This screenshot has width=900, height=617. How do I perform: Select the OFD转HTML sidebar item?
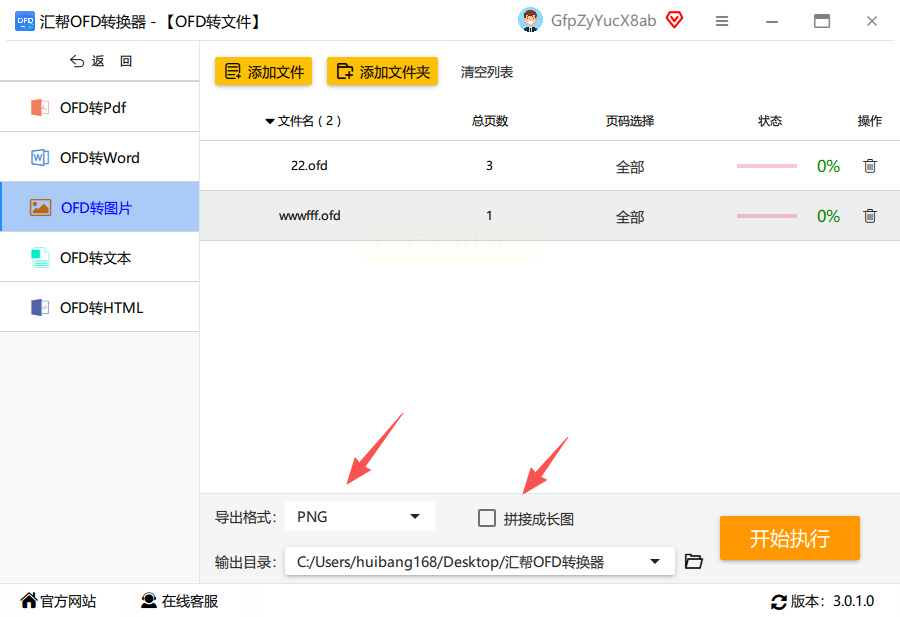coord(100,307)
